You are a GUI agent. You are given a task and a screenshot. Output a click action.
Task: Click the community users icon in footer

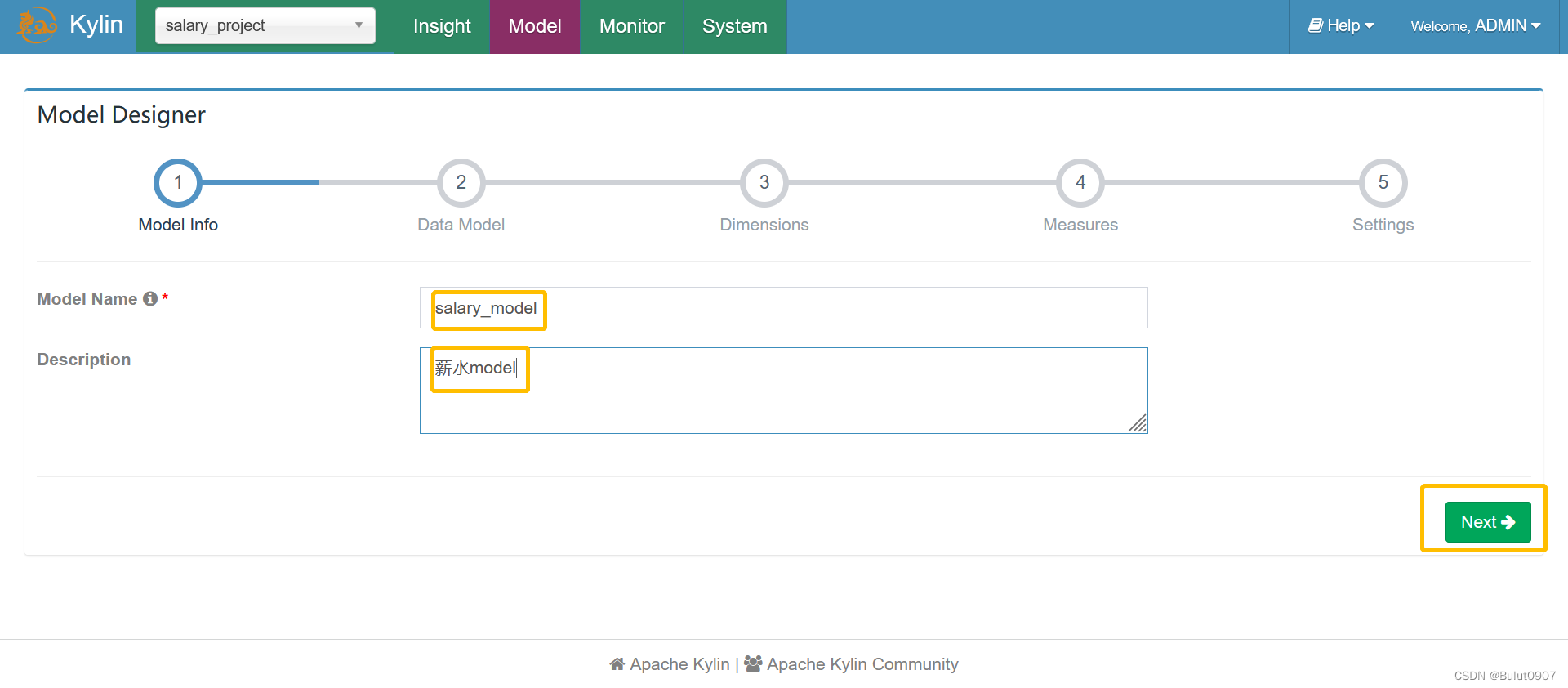coord(753,663)
